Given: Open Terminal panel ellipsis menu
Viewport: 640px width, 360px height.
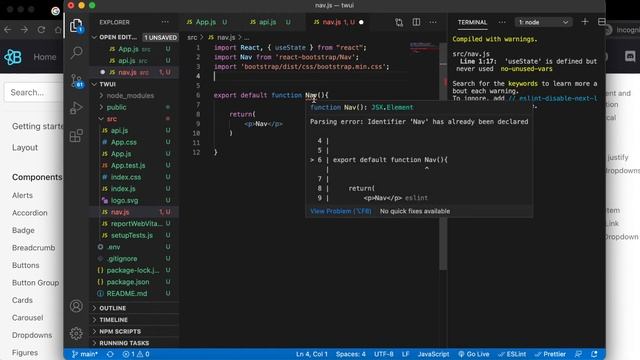Looking at the screenshot, I should (502, 22).
